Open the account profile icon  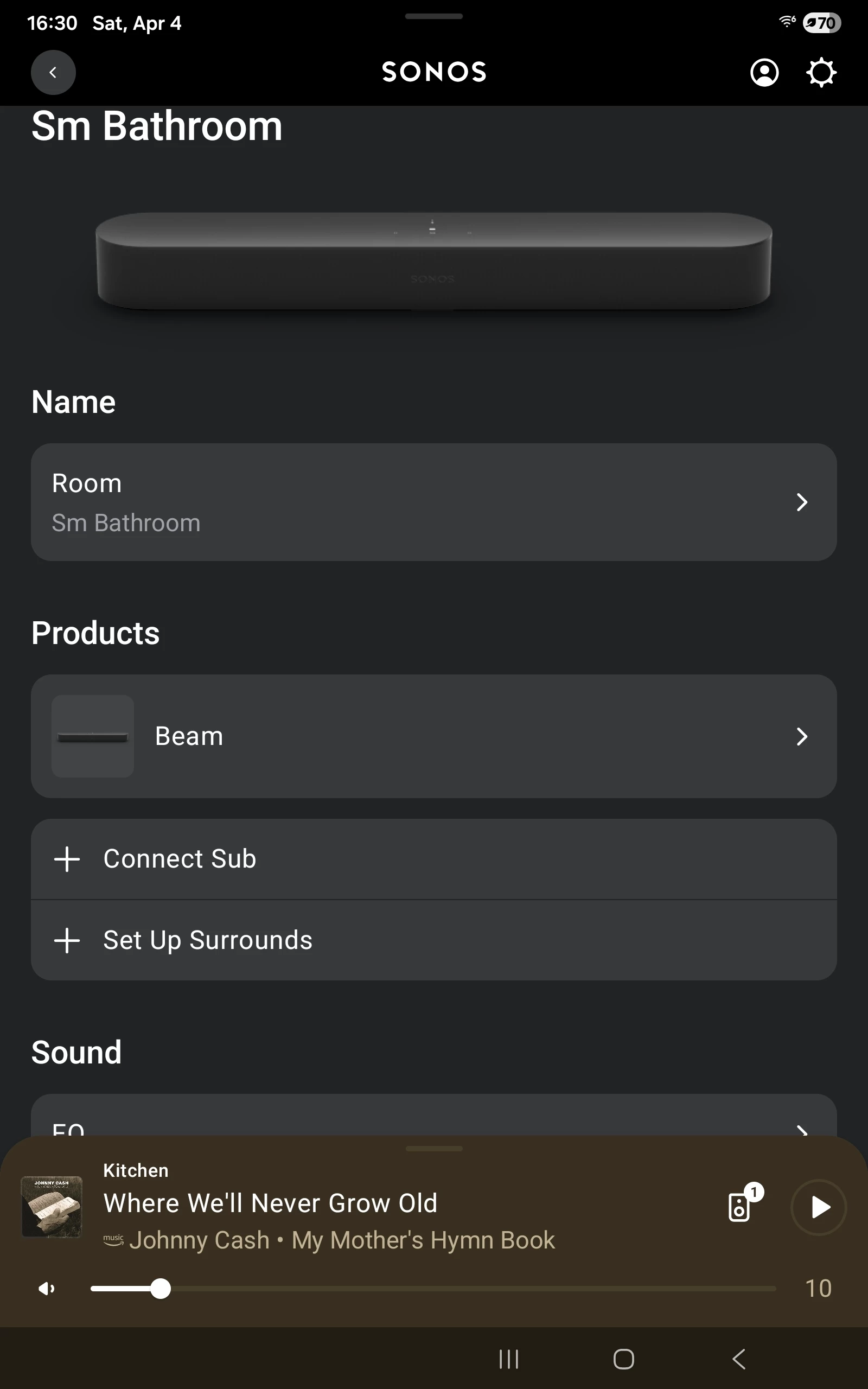(x=764, y=72)
